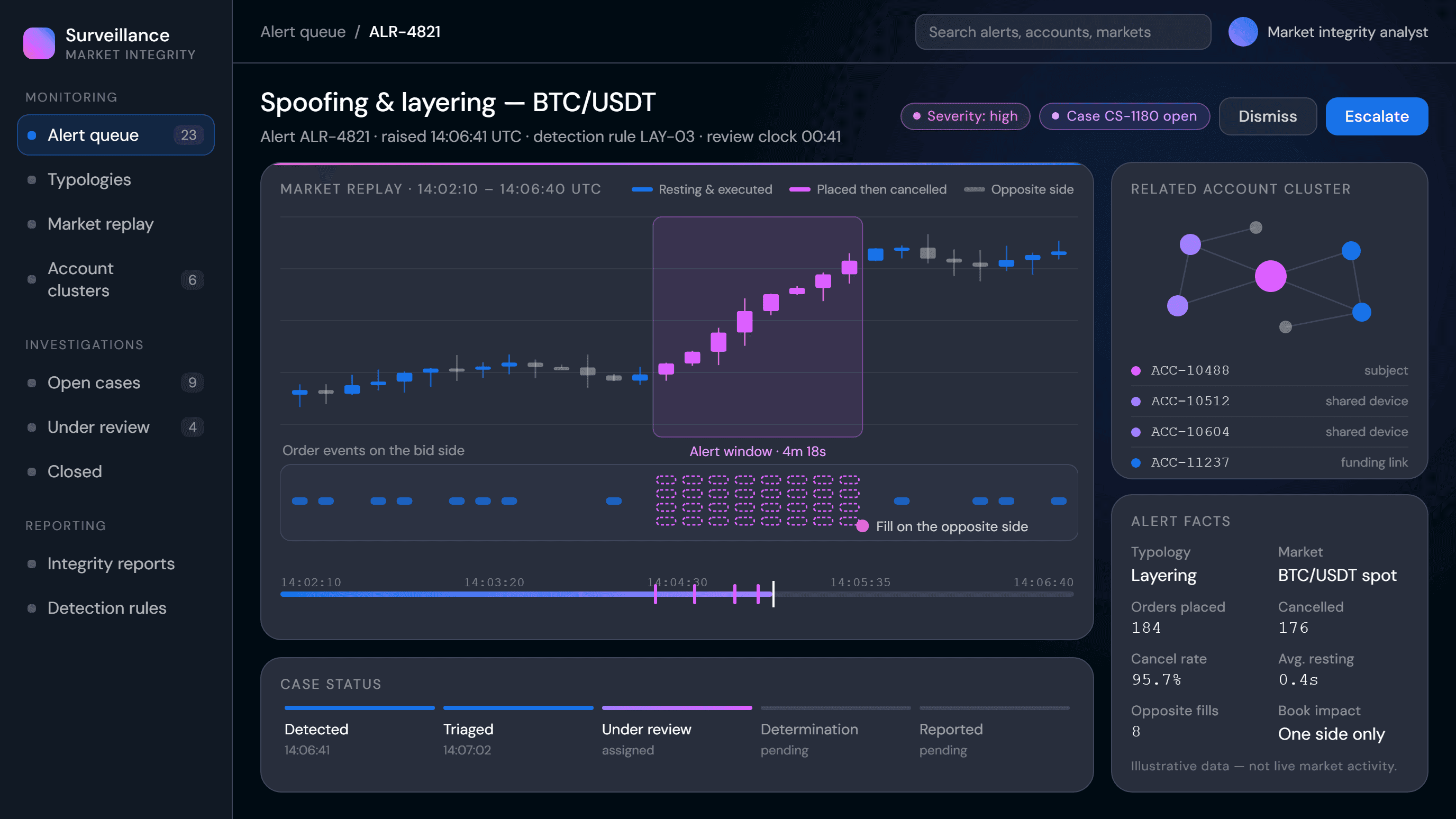Screen dimensions: 1456x819
Task: Open Integrity reports
Action: pos(116,564)
